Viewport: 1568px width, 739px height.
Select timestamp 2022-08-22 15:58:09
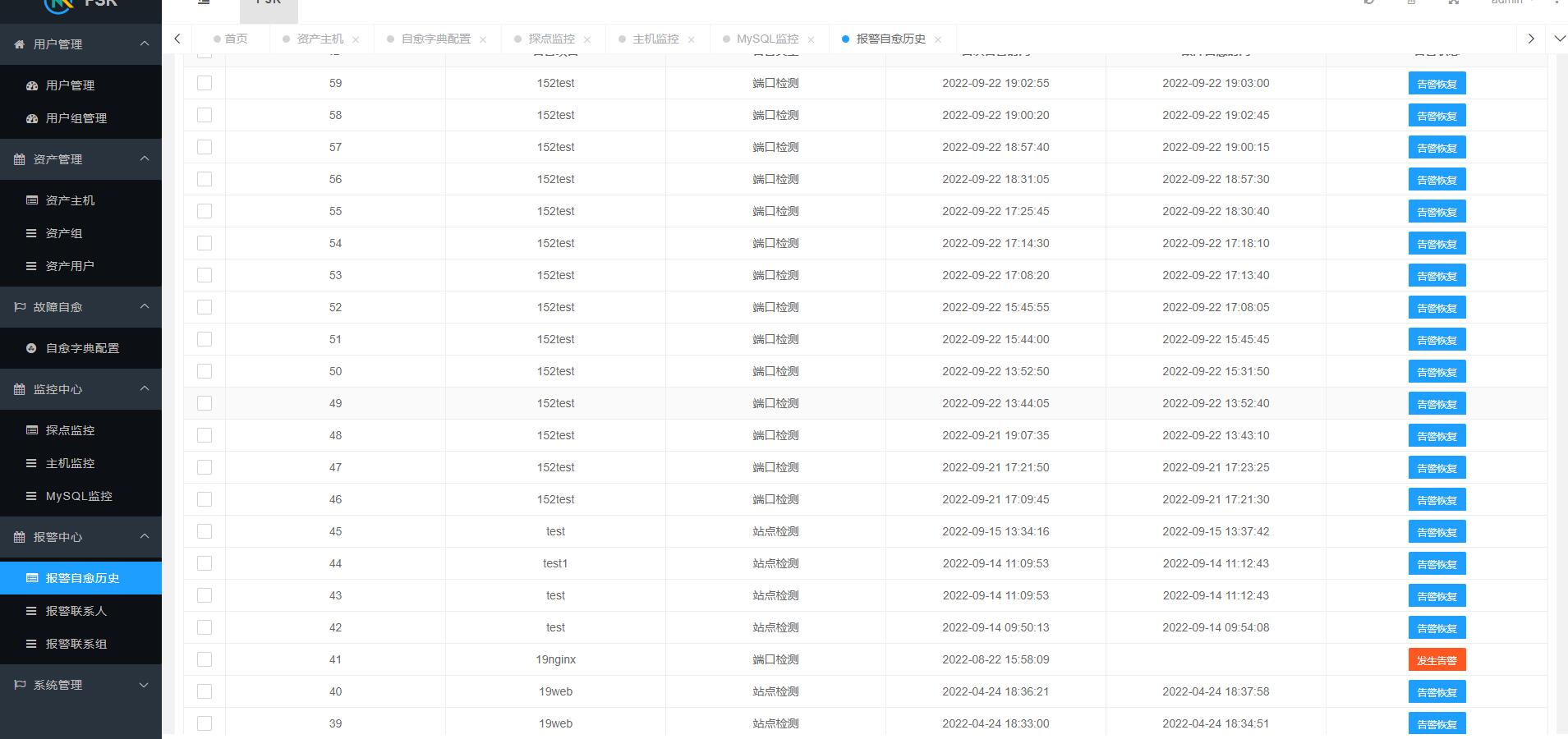[x=996, y=659]
